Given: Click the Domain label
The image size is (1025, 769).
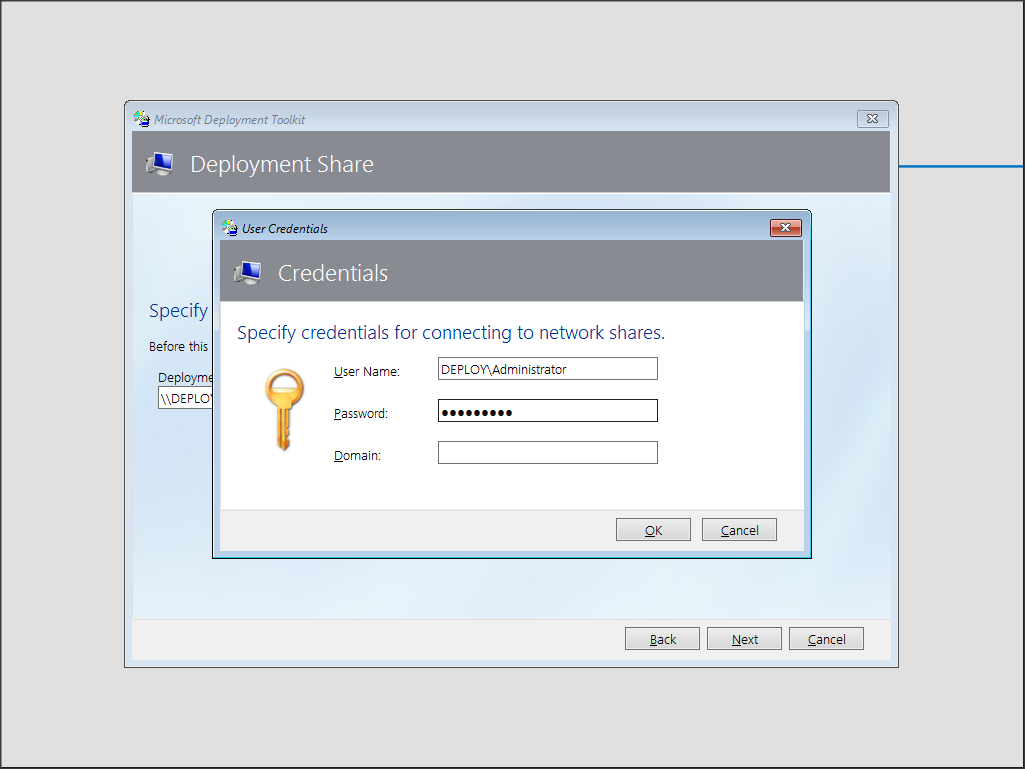Looking at the screenshot, I should point(357,456).
